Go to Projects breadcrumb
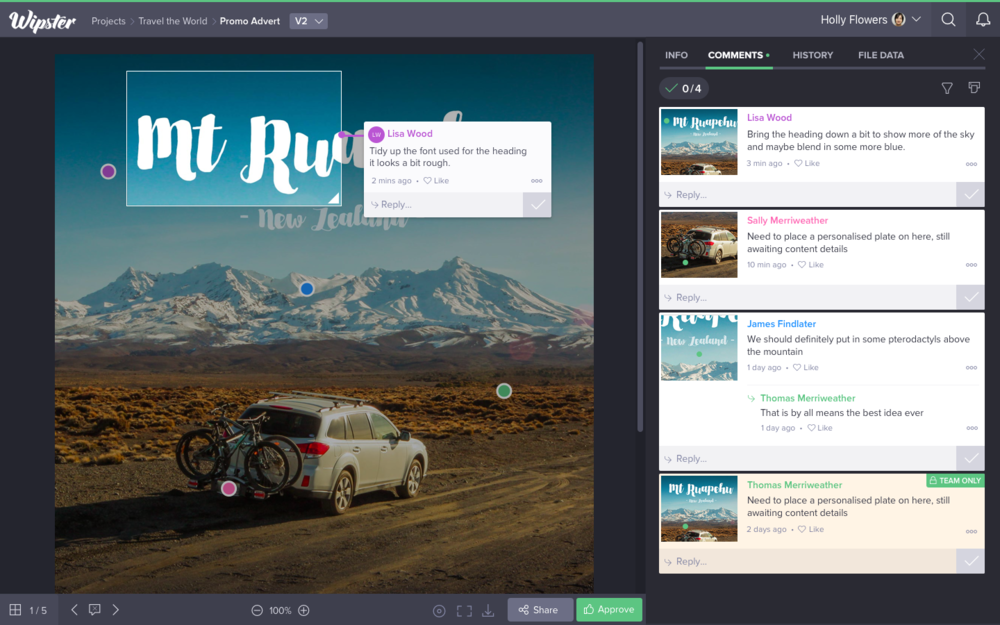The image size is (1000, 625). [x=108, y=21]
